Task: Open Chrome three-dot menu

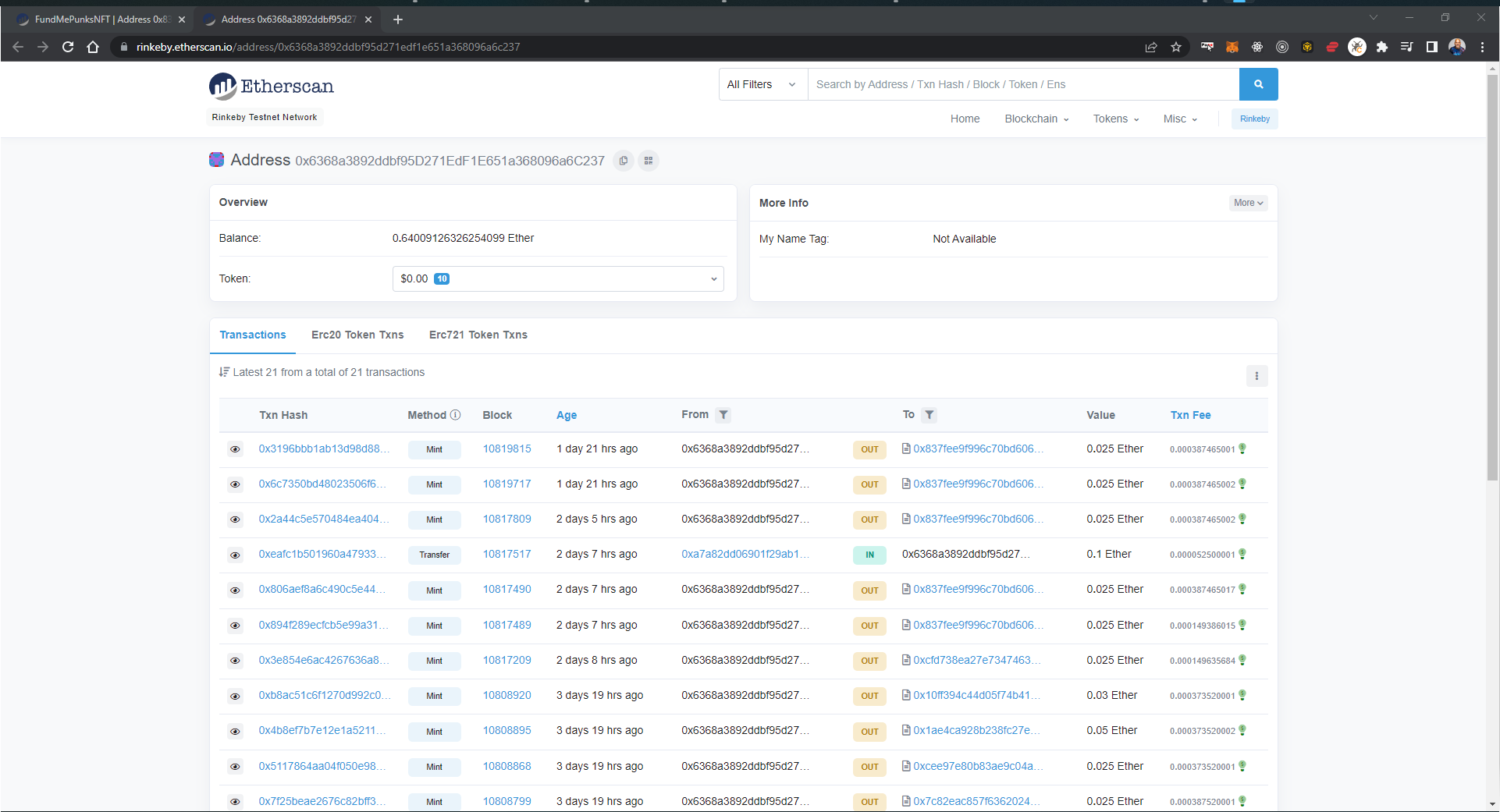Action: 1482,47
